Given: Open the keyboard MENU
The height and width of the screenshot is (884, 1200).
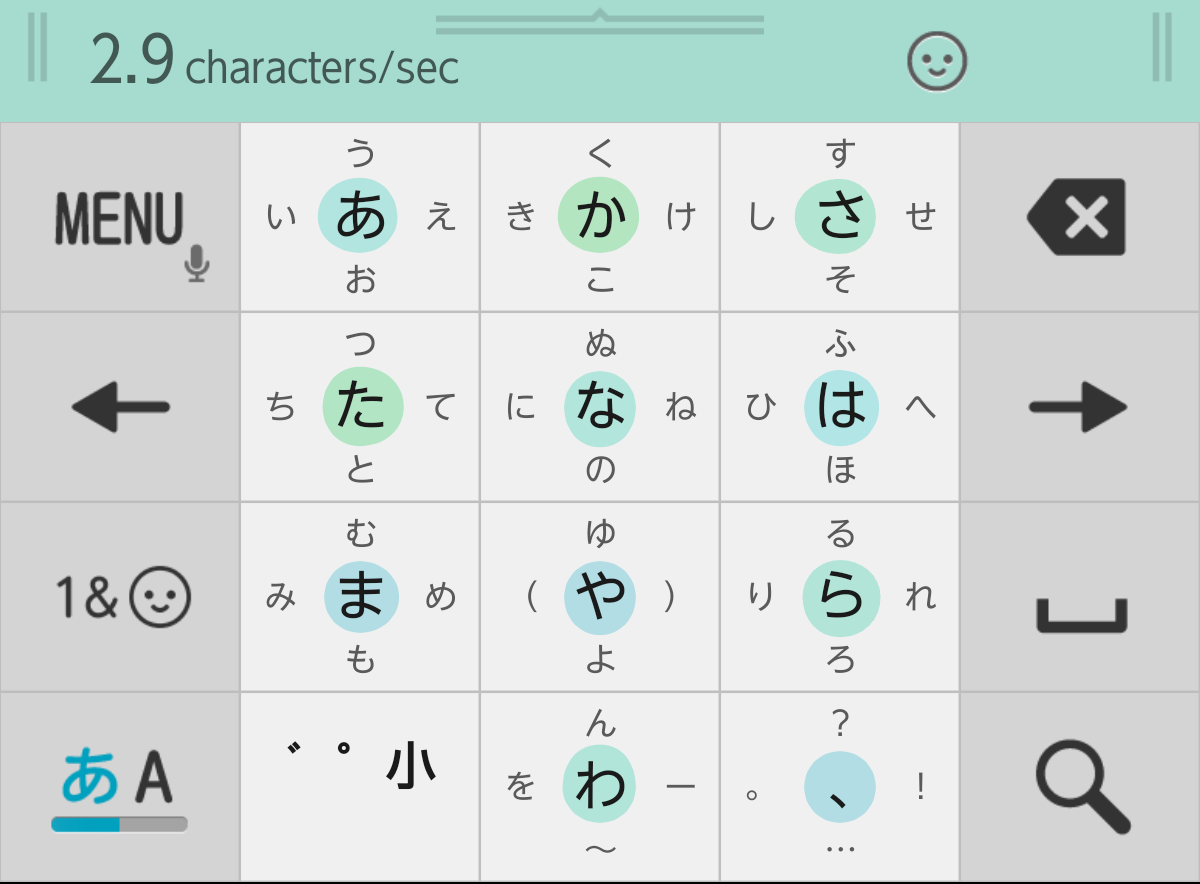Looking at the screenshot, I should pyautogui.click(x=118, y=218).
